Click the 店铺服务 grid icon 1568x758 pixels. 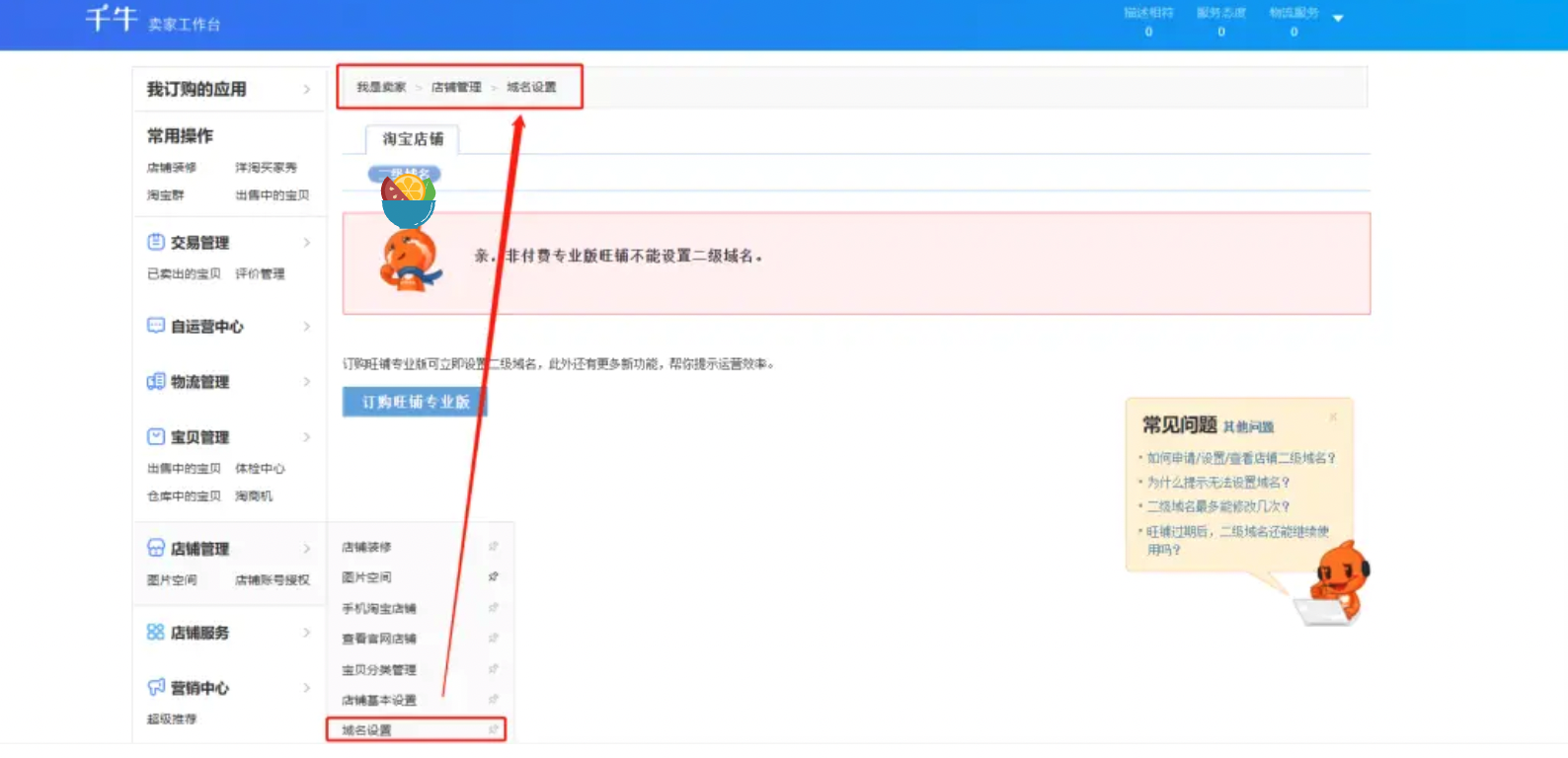point(156,632)
